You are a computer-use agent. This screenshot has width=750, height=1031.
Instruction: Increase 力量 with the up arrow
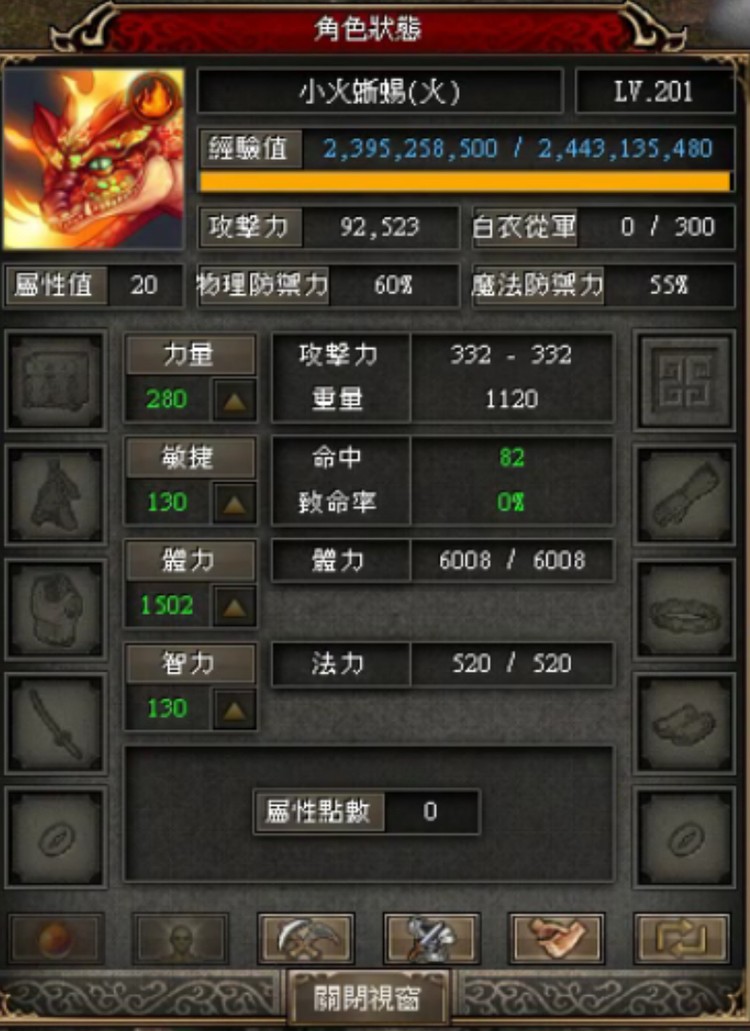235,400
